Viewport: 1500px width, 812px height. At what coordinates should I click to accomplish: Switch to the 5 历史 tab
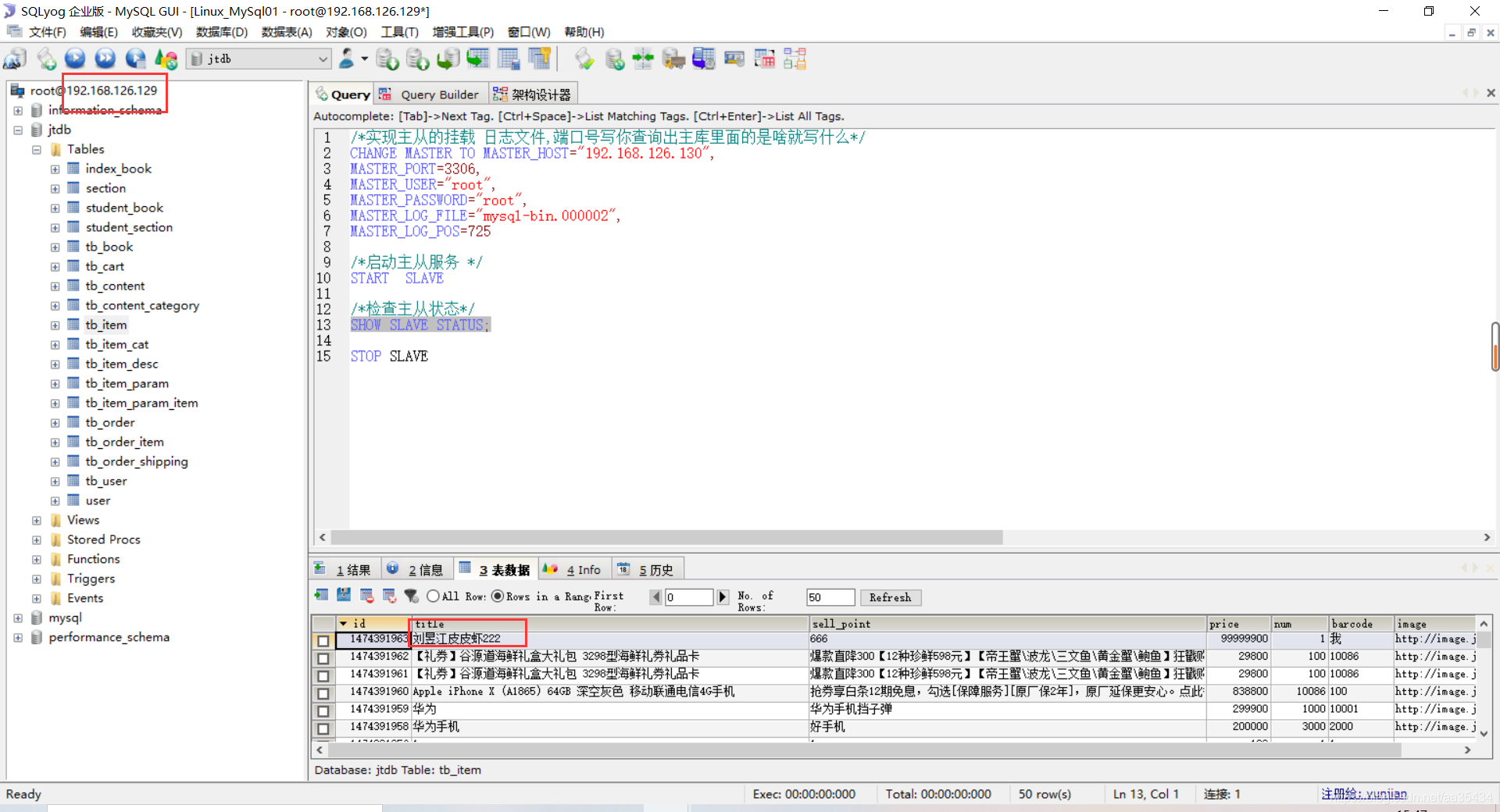(x=646, y=569)
